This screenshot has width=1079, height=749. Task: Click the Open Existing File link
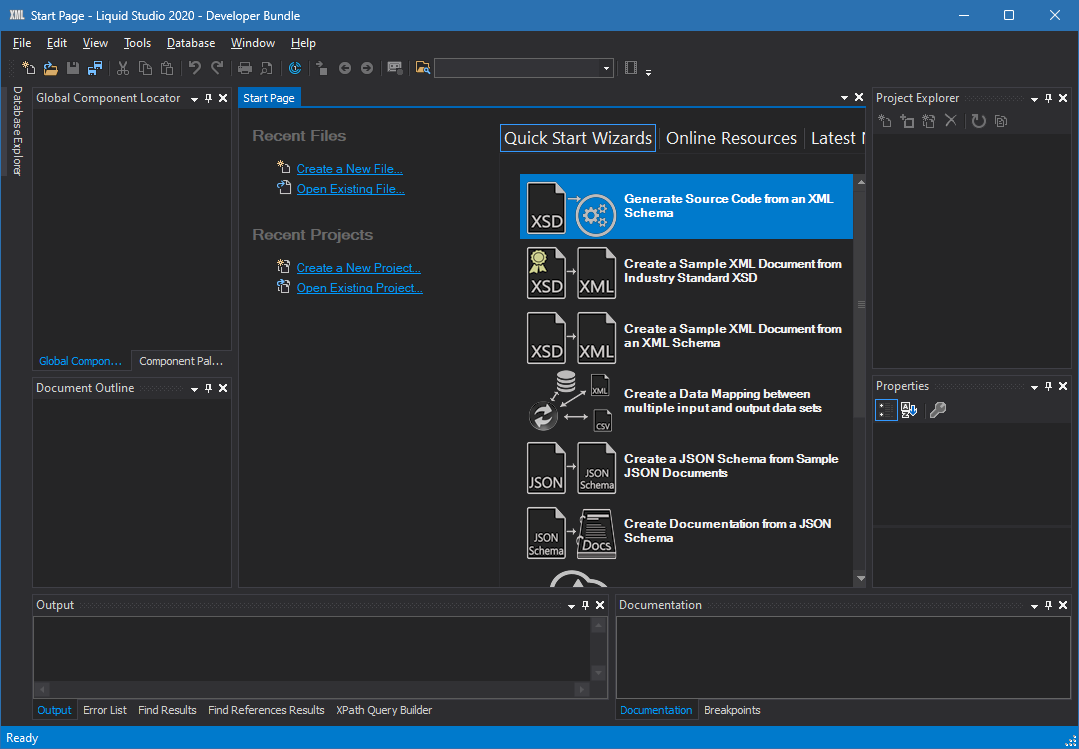coord(350,189)
